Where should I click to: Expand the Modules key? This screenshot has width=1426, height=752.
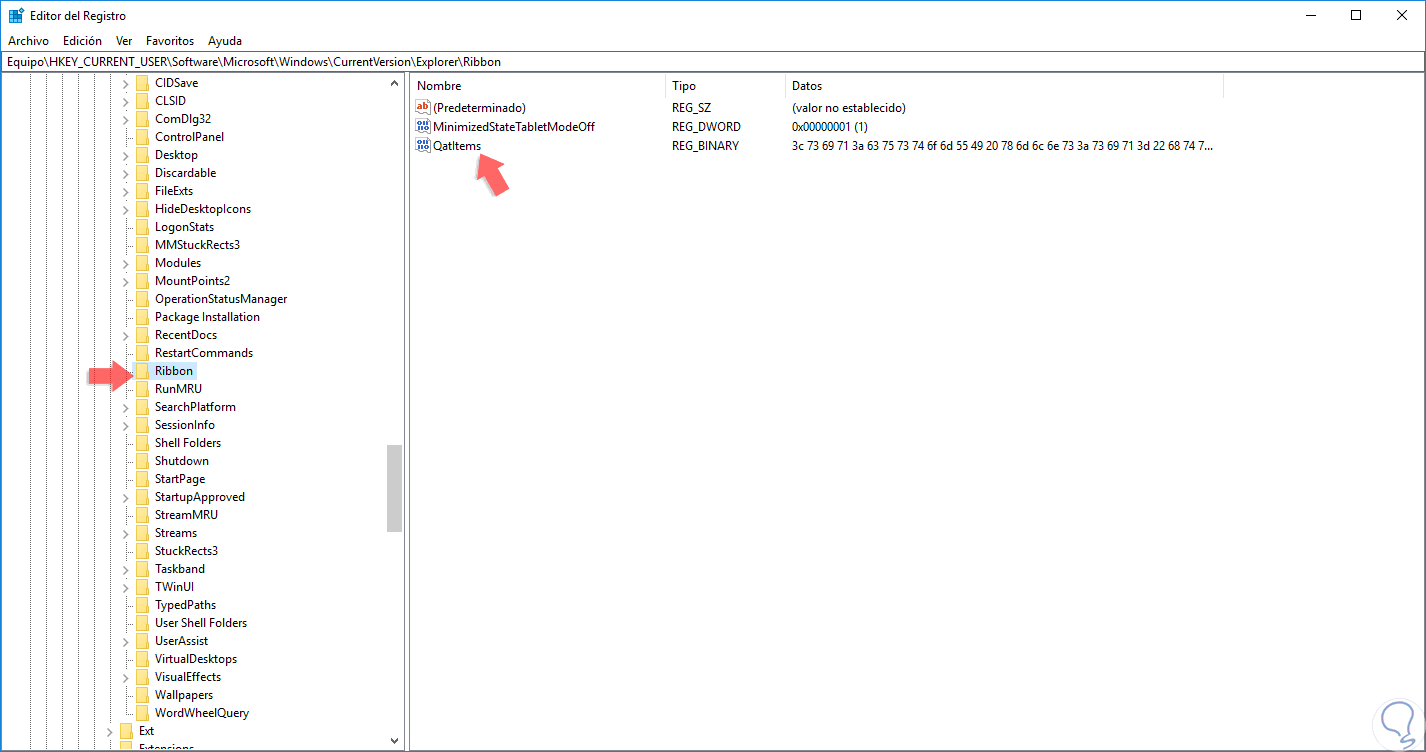click(x=126, y=263)
